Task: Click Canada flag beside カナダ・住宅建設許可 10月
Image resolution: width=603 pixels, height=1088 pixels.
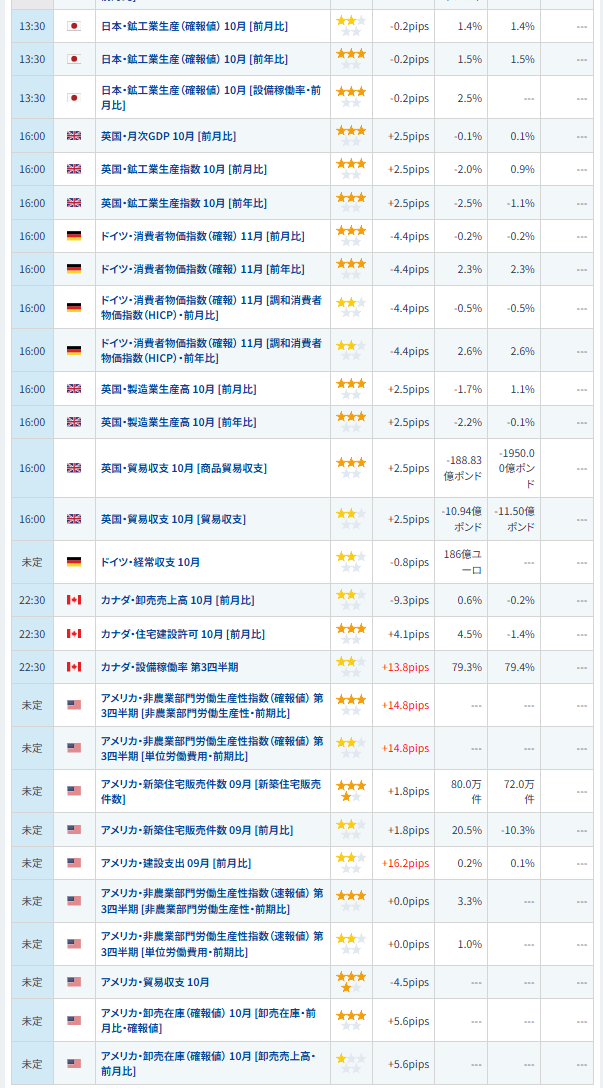Action: click(73, 634)
